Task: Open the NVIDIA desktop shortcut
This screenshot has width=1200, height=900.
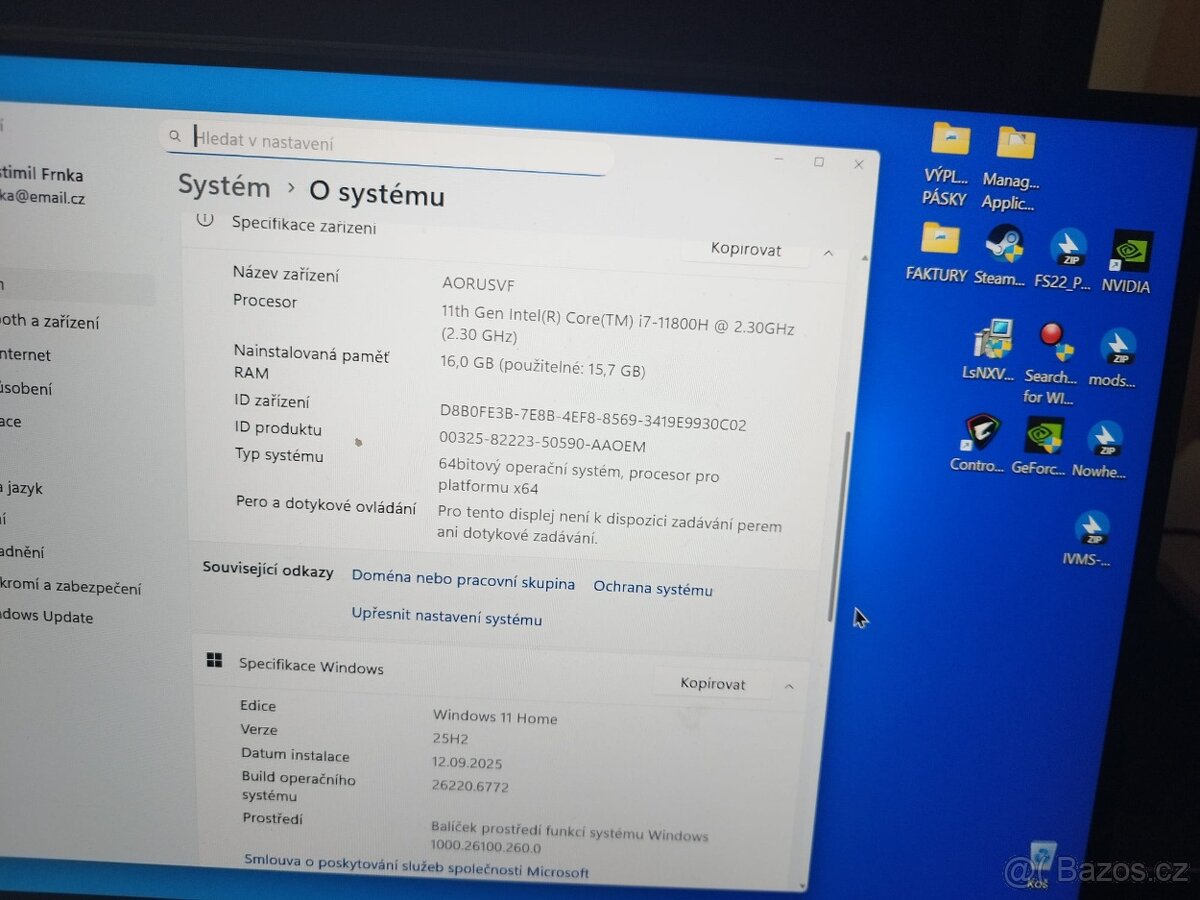Action: pos(1127,262)
